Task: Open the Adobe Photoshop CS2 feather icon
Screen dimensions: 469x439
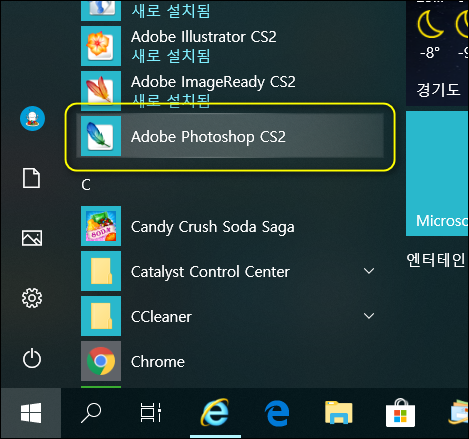Action: pyautogui.click(x=101, y=136)
